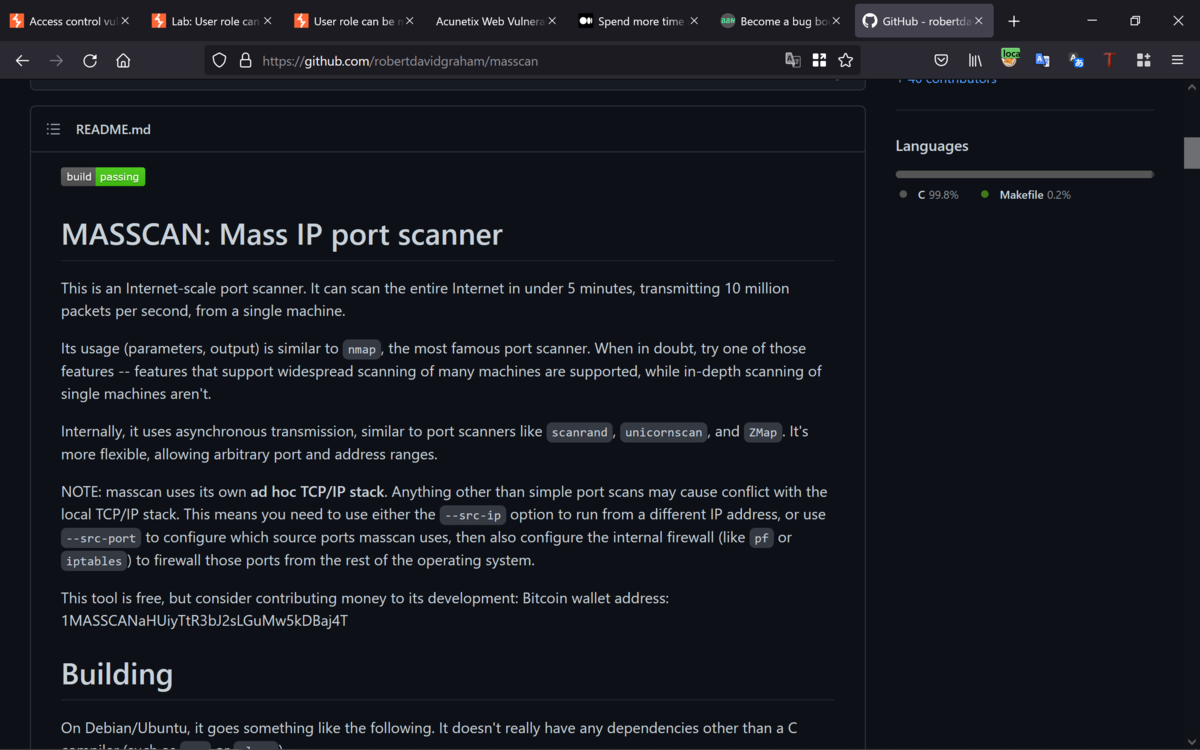Viewport: 1200px width, 750px height.
Task: Click the grid icon in address bar
Action: pos(819,60)
